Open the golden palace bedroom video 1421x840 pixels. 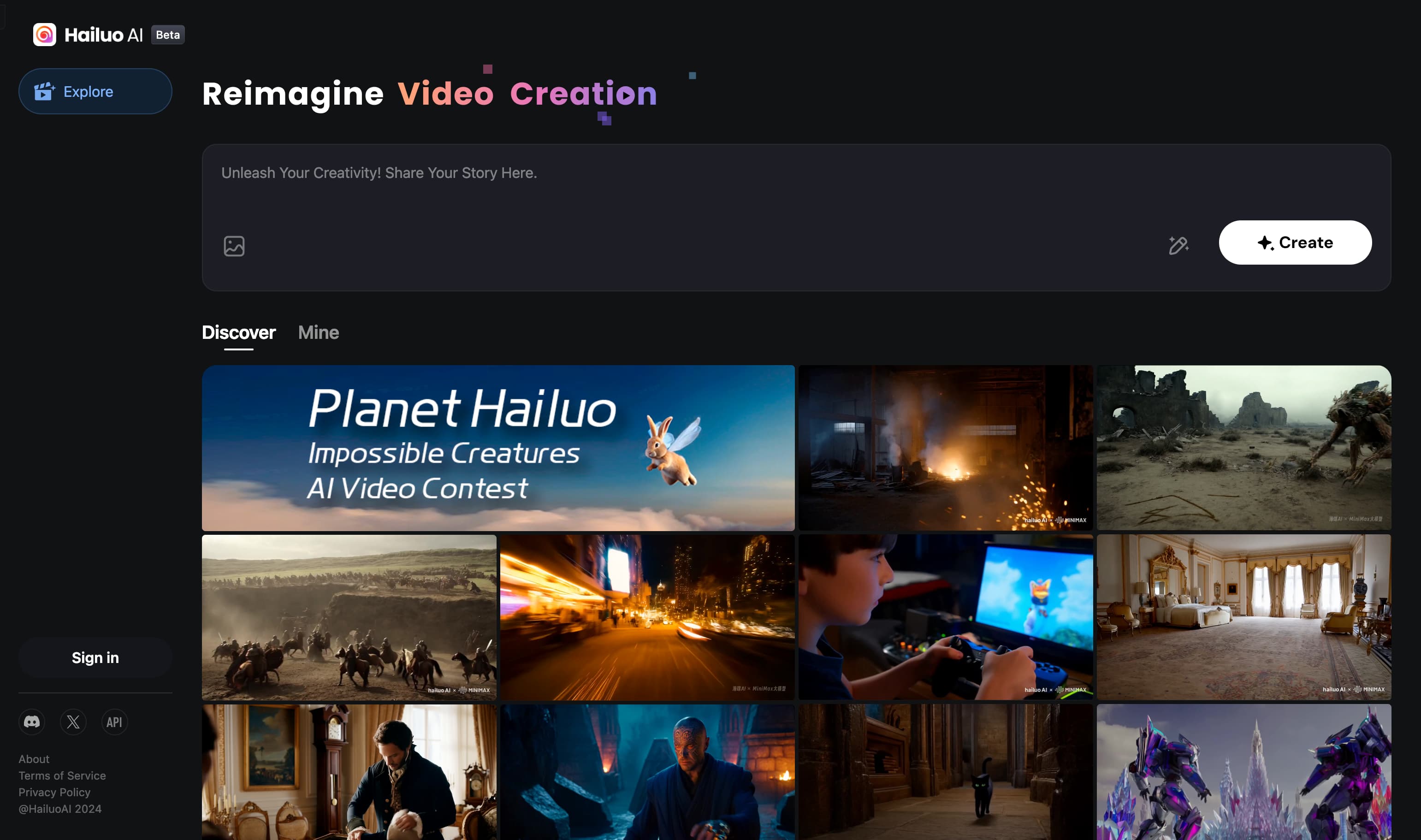(1244, 617)
